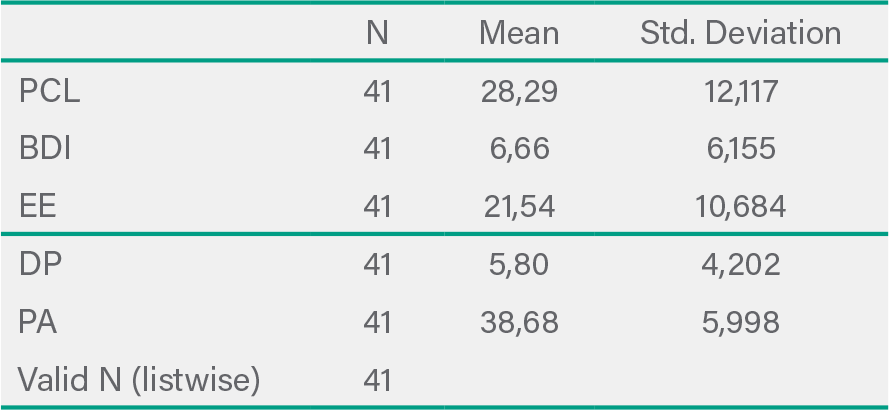Select the BDI standard deviation 6,155
Viewport: 889px width, 410px height.
tap(741, 149)
